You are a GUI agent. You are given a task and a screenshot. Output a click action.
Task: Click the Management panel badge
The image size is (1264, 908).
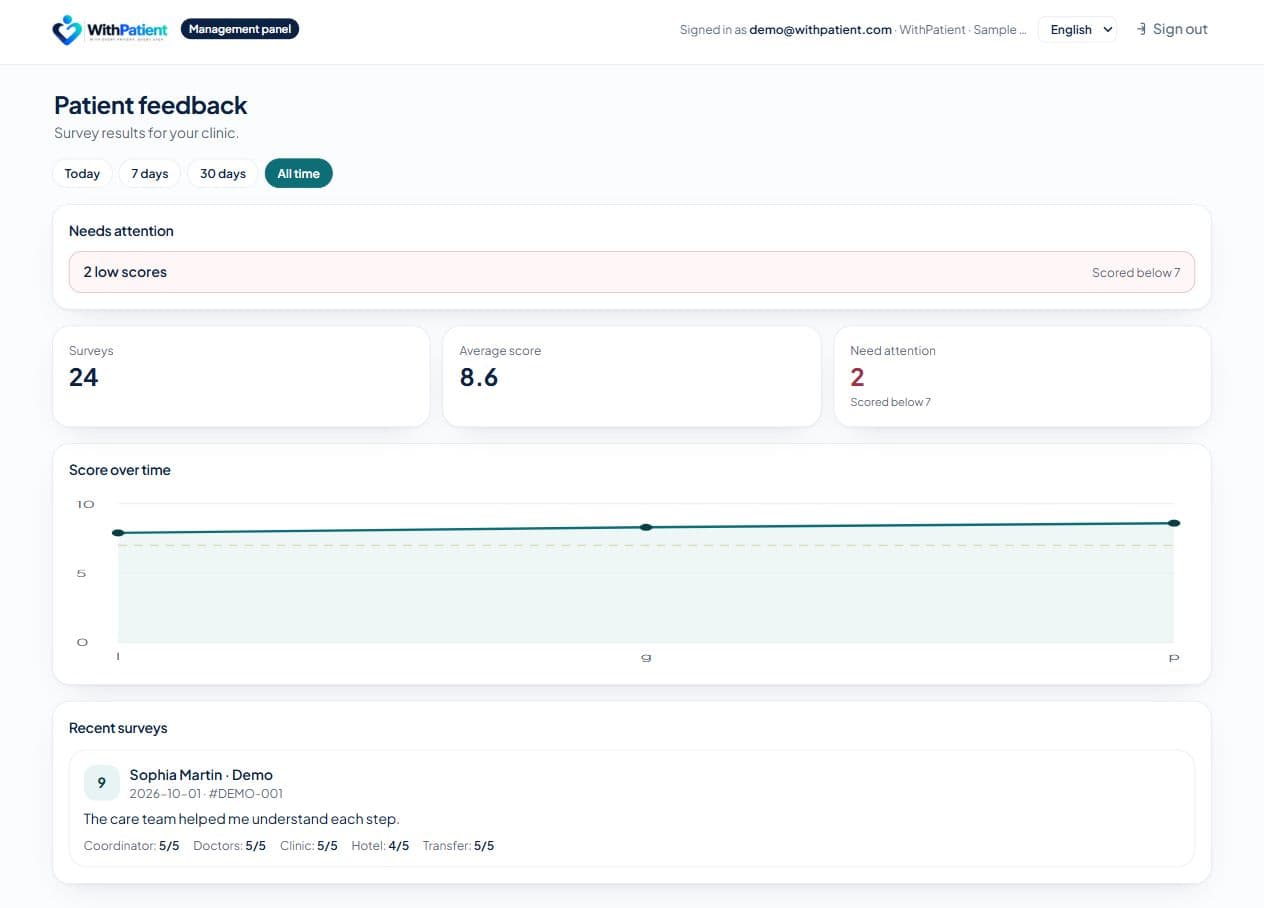[x=240, y=29]
